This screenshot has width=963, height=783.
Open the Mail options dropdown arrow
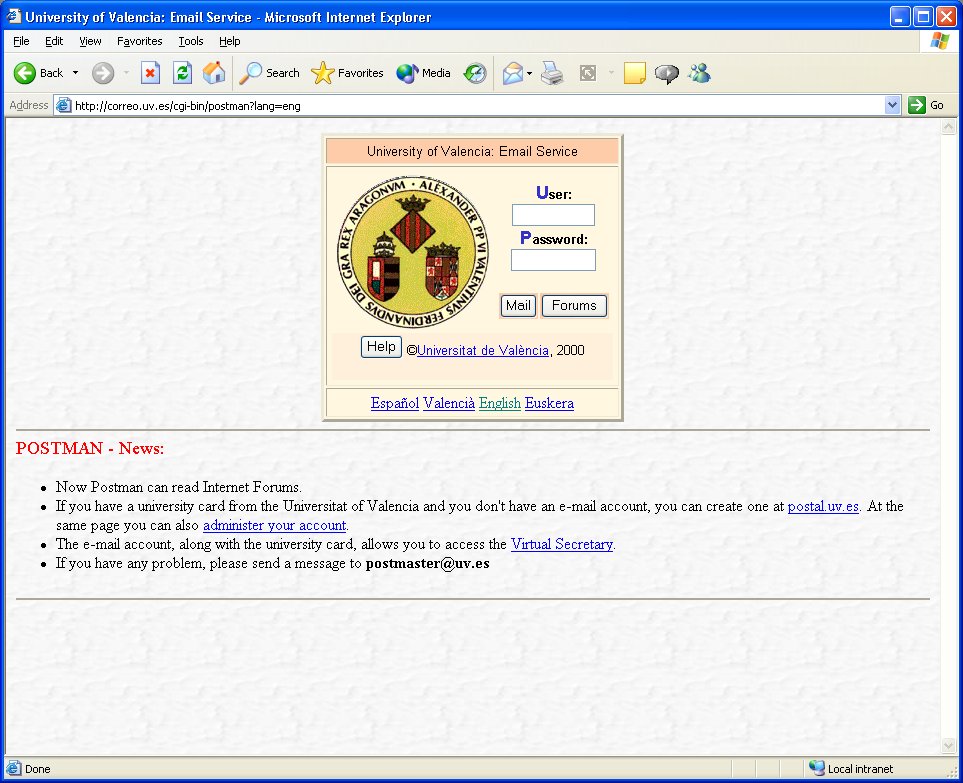pyautogui.click(x=529, y=73)
